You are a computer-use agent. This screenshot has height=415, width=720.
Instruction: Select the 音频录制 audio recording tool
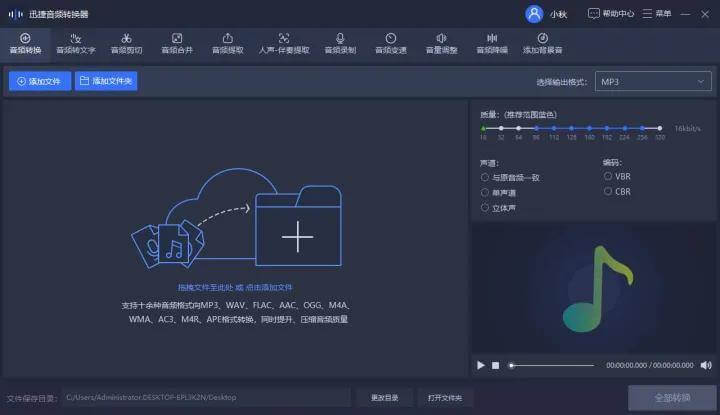tap(340, 44)
